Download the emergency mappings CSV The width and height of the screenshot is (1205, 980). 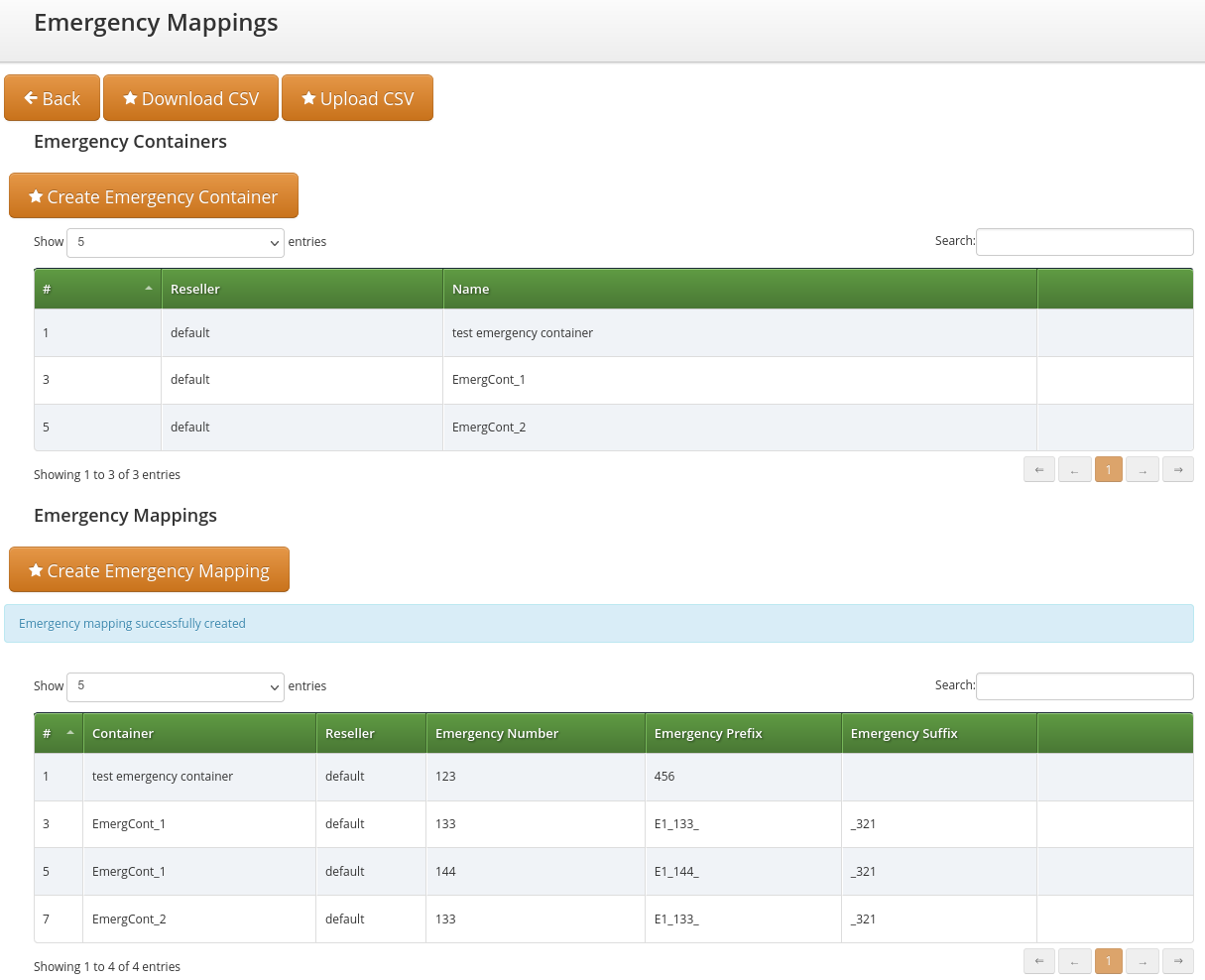coord(190,98)
